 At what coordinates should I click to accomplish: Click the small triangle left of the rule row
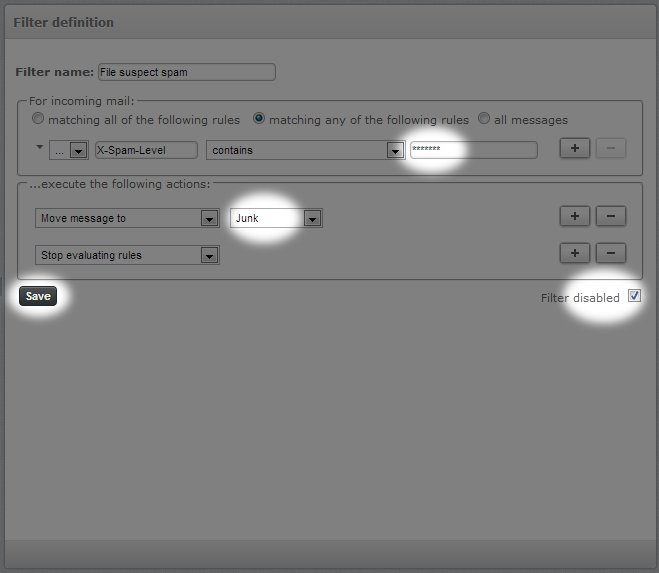(x=39, y=147)
